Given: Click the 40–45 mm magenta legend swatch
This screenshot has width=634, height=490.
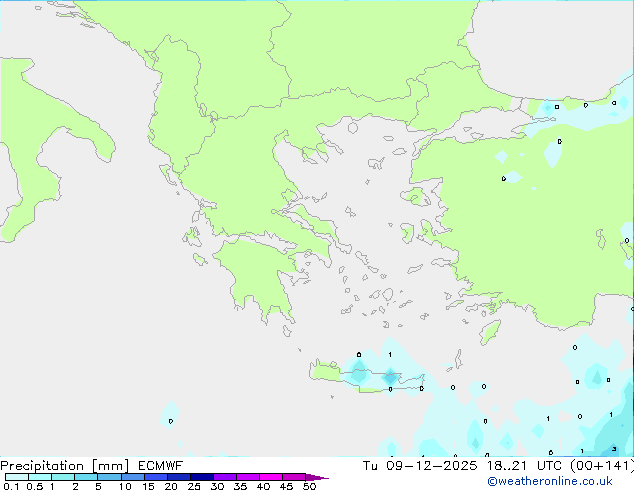Looking at the screenshot, I should [271, 477].
